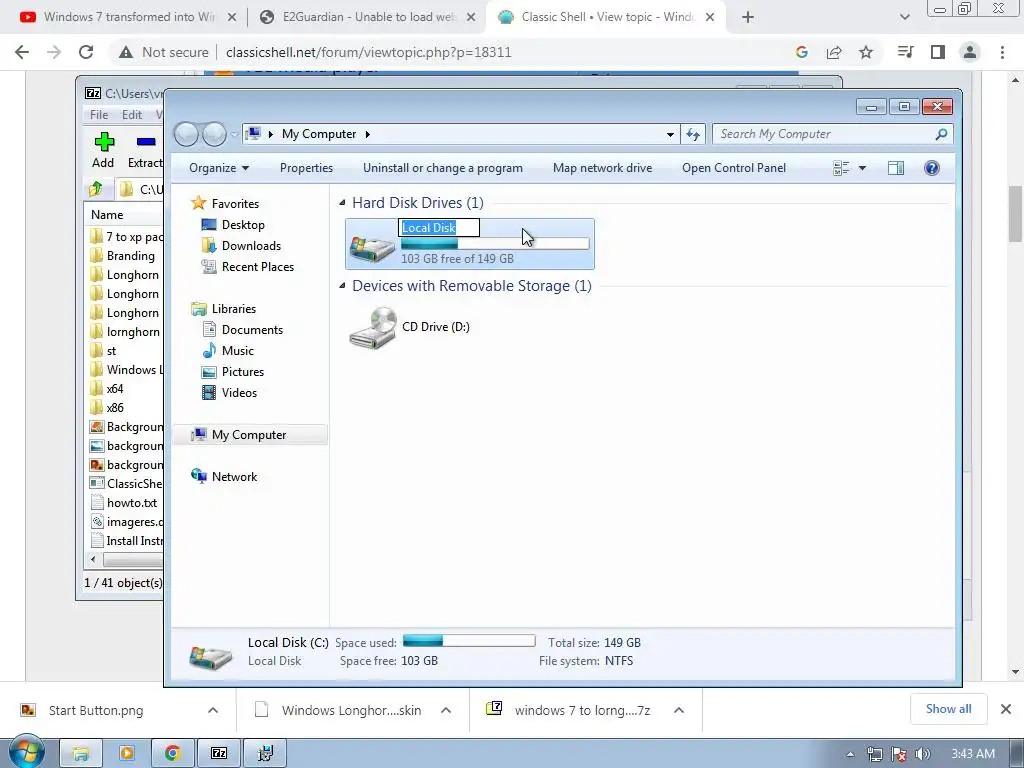Switch to E2Guardian tab

[369, 17]
